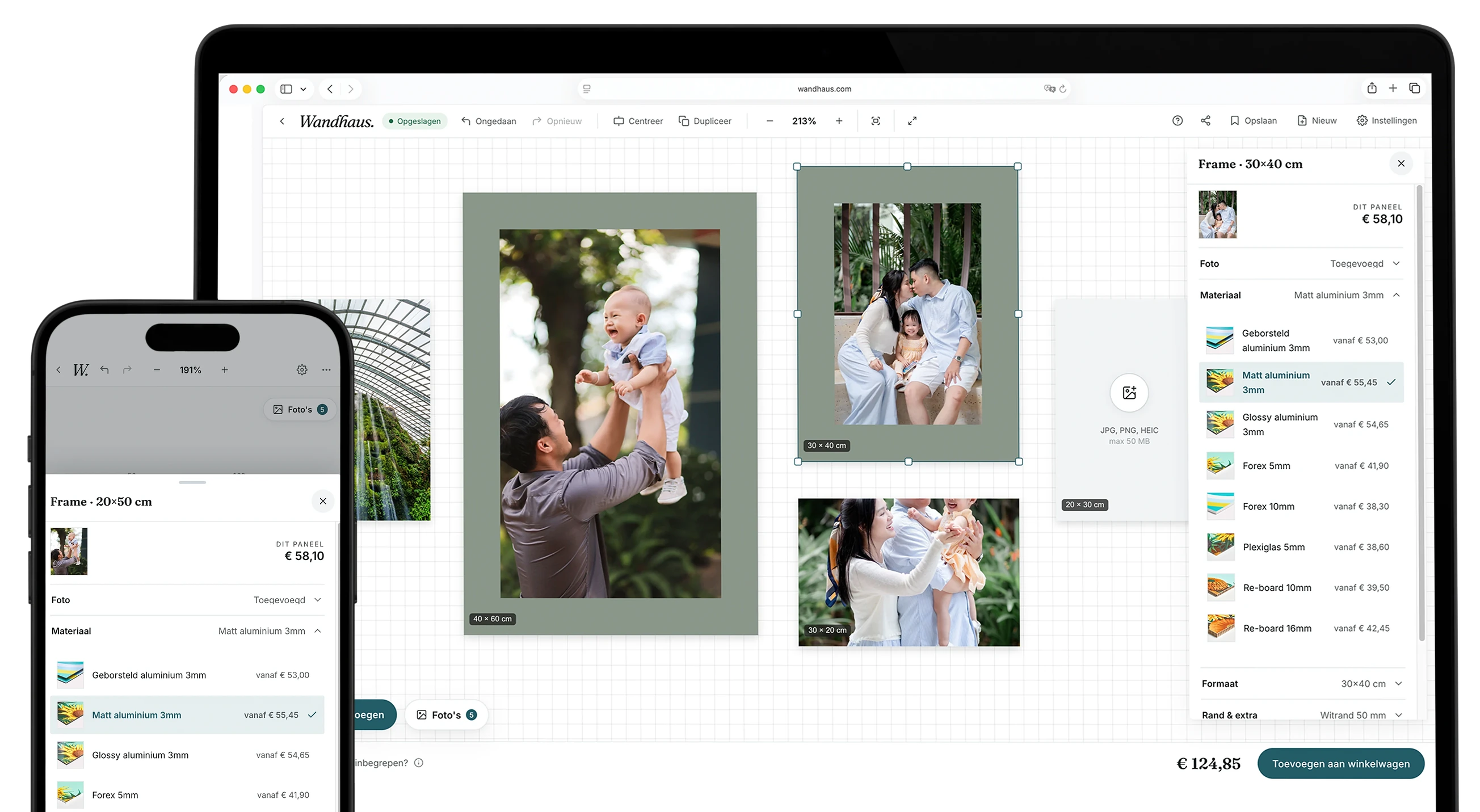This screenshot has width=1480, height=812.
Task: Click the photo thumbnail in Frame 30×40 panel
Action: 1217,215
